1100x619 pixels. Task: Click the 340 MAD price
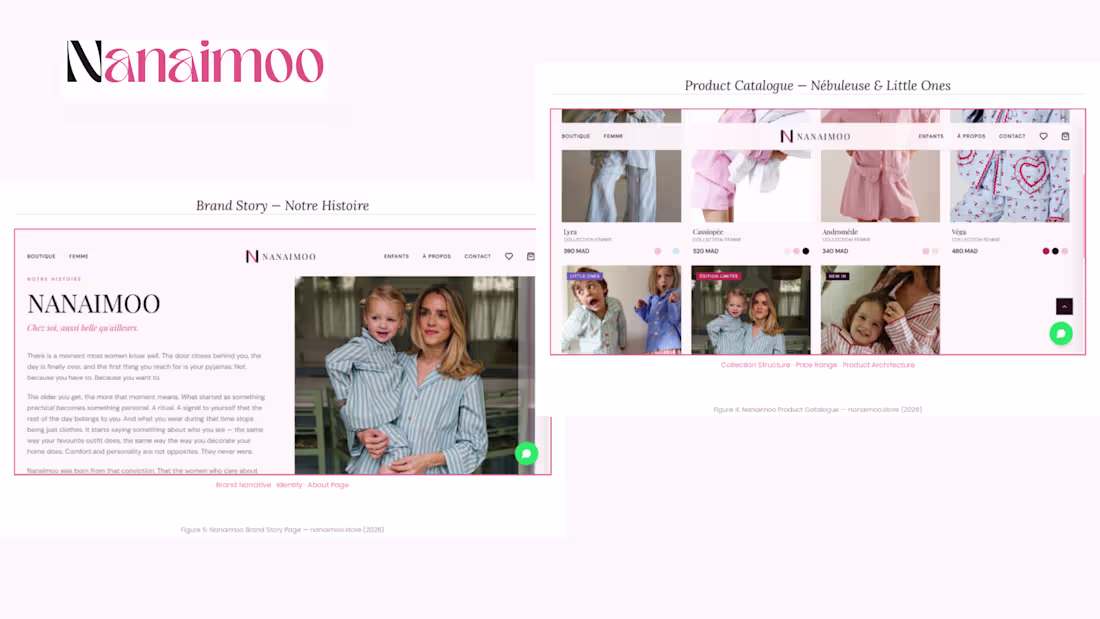pyautogui.click(x=835, y=251)
